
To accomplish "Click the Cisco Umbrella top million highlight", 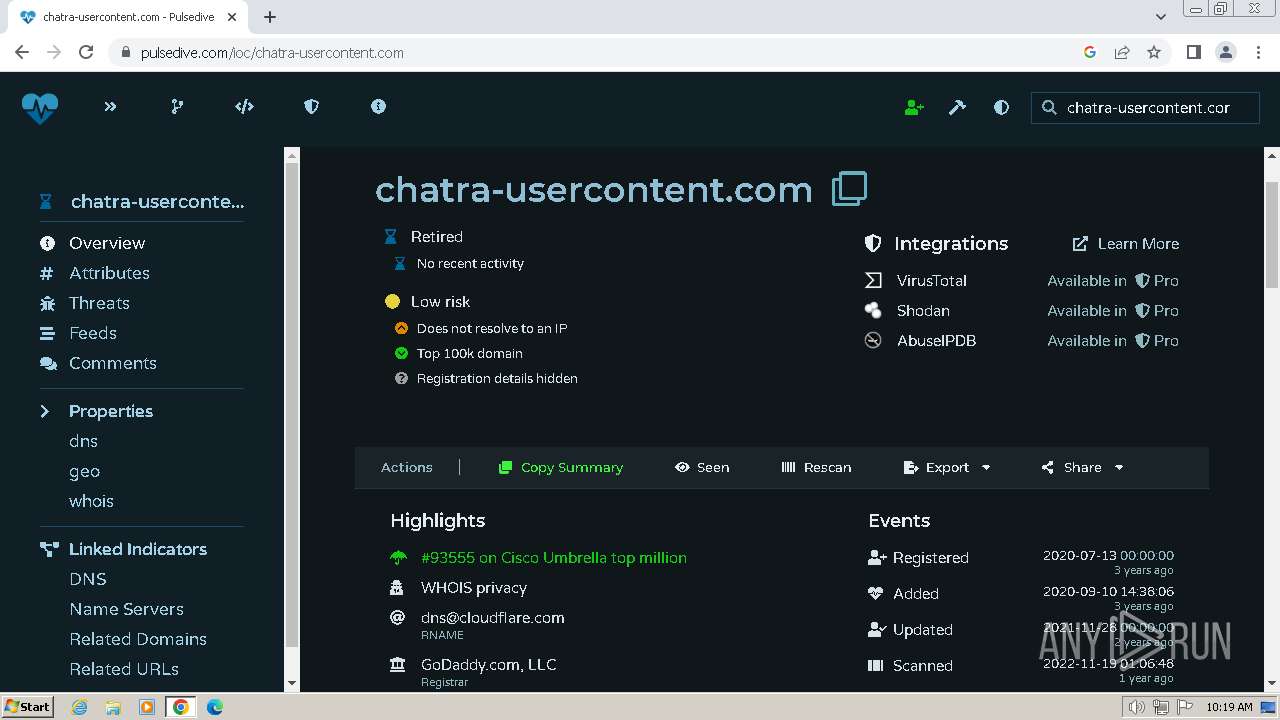I will (553, 558).
